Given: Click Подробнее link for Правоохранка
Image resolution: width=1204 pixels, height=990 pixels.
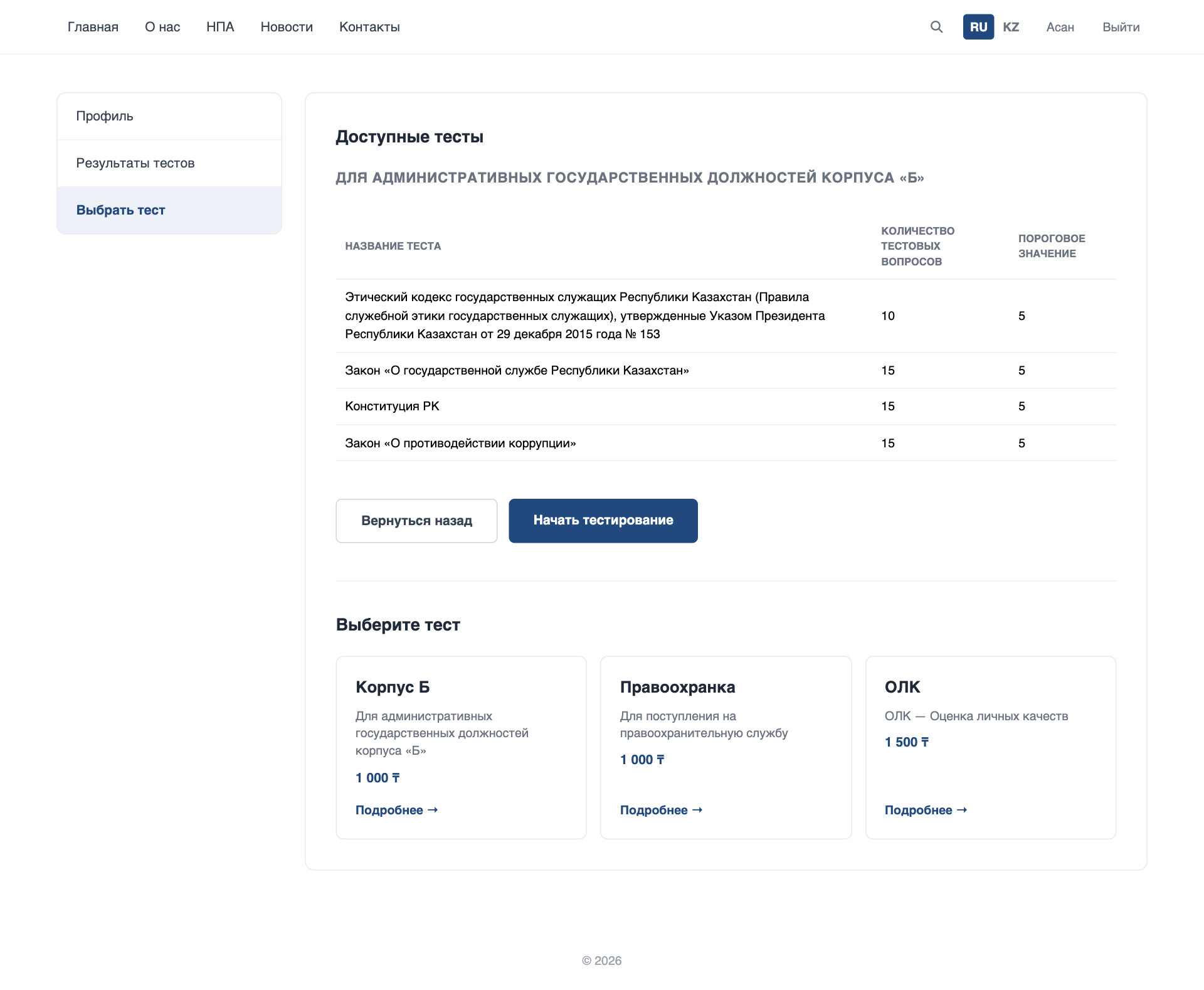Looking at the screenshot, I should [661, 810].
